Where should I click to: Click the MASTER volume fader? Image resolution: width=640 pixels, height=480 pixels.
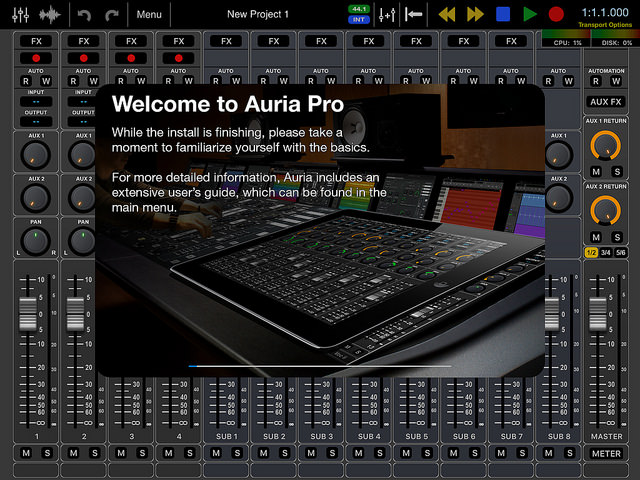click(598, 314)
